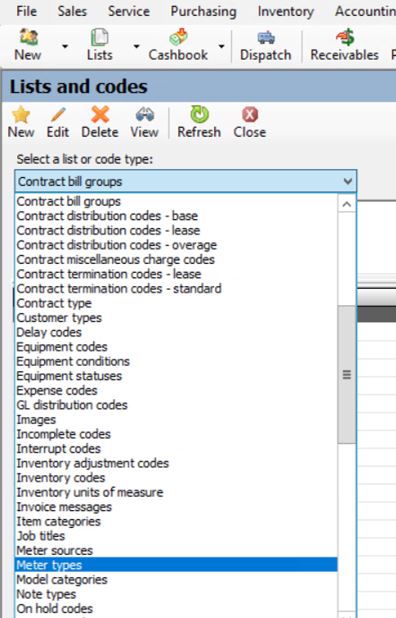Select Delay codes in the list
The height and width of the screenshot is (618, 396).
click(176, 333)
